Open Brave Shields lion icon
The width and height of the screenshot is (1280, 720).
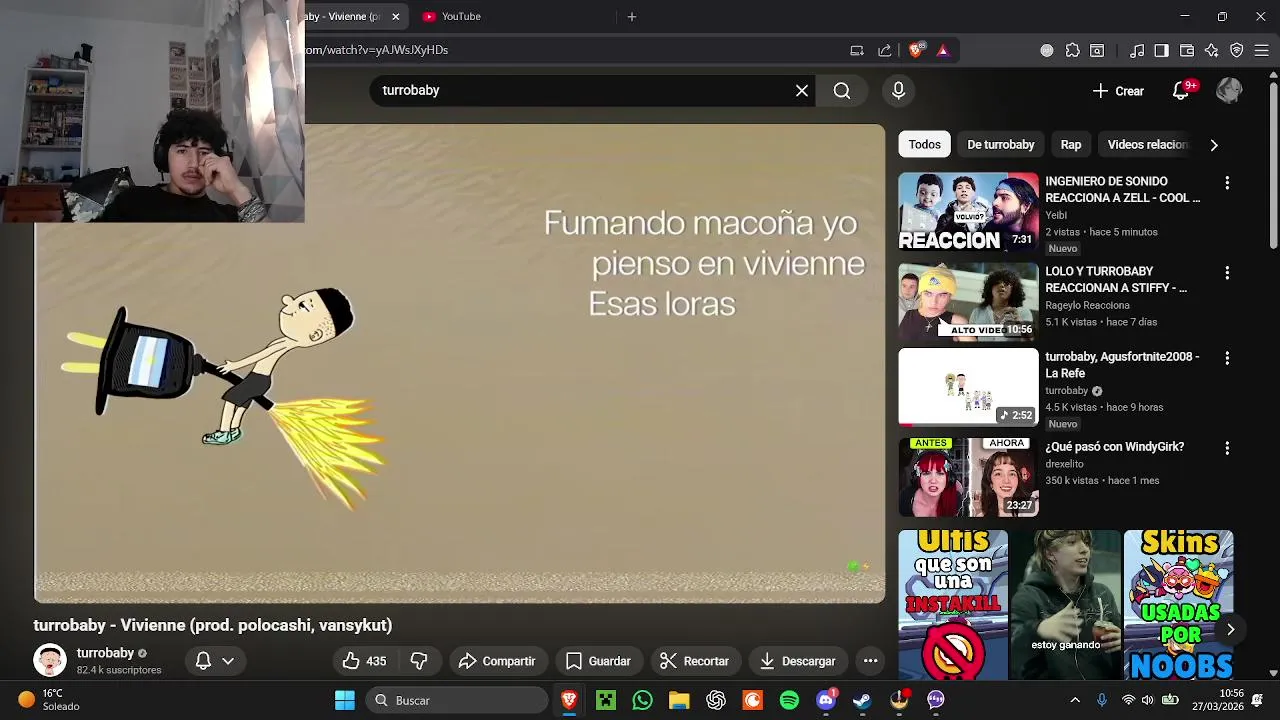[x=916, y=50]
